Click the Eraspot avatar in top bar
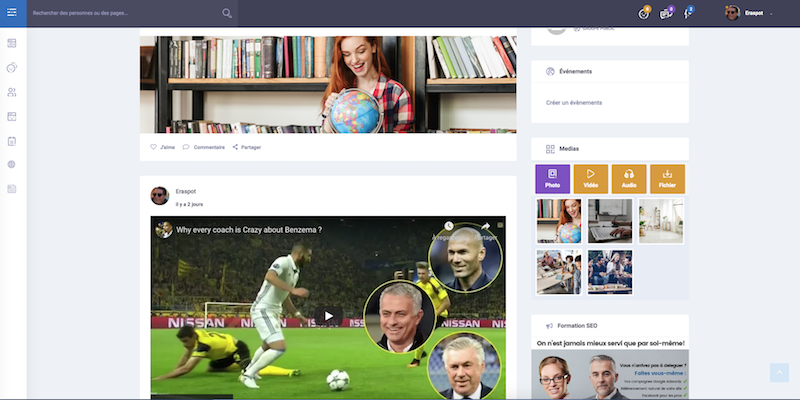This screenshot has height=400, width=800. point(732,13)
